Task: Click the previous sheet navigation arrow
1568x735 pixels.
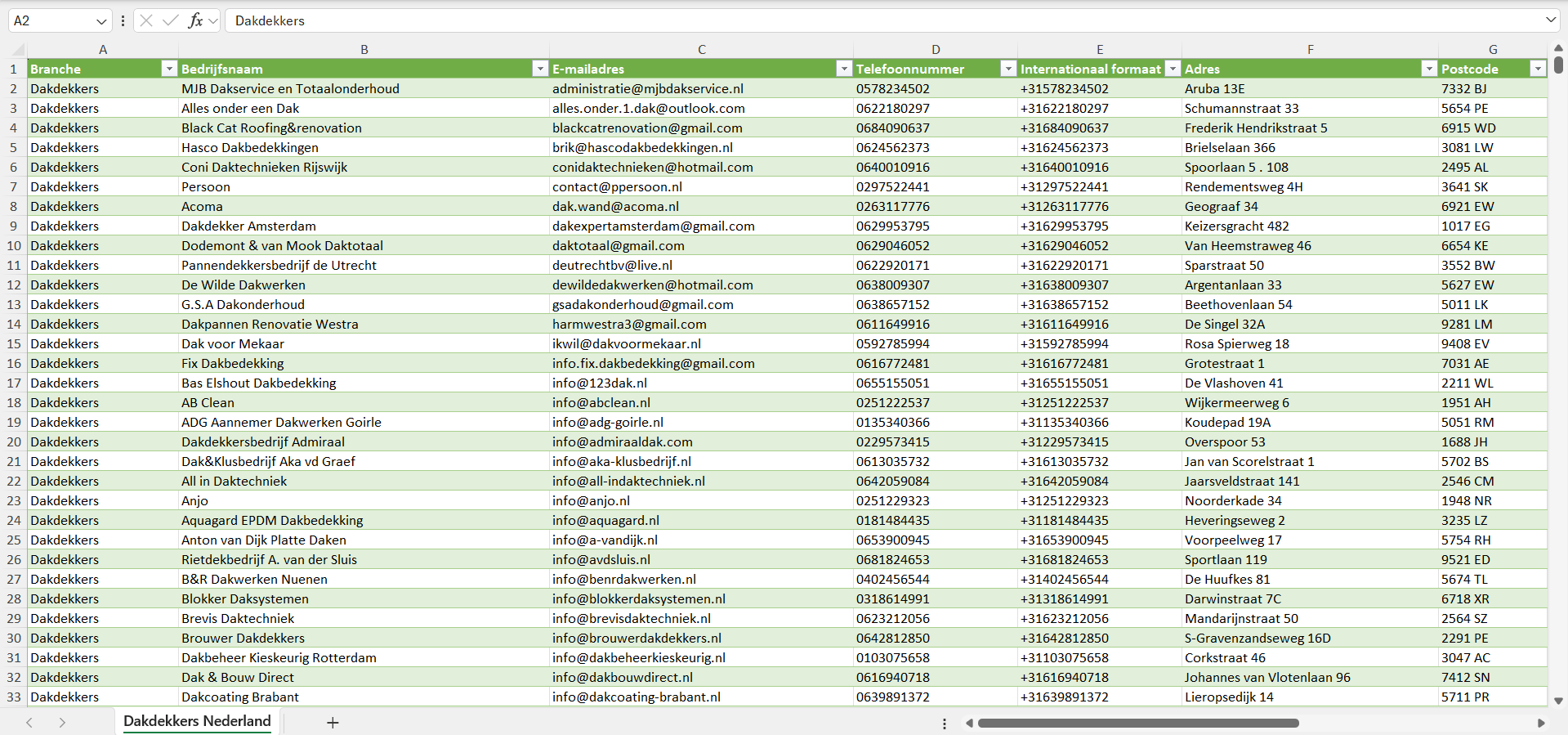Action: pyautogui.click(x=29, y=722)
